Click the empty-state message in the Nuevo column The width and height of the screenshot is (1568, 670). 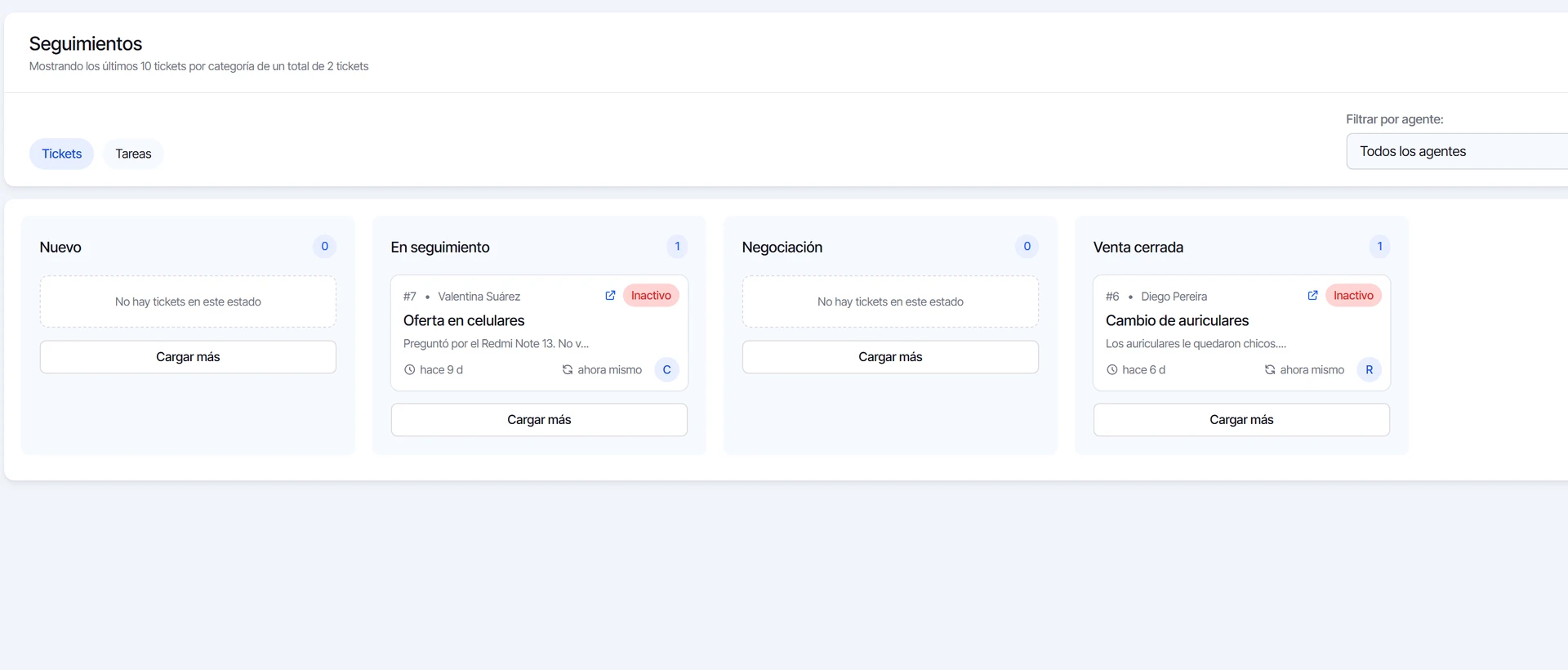tap(188, 301)
